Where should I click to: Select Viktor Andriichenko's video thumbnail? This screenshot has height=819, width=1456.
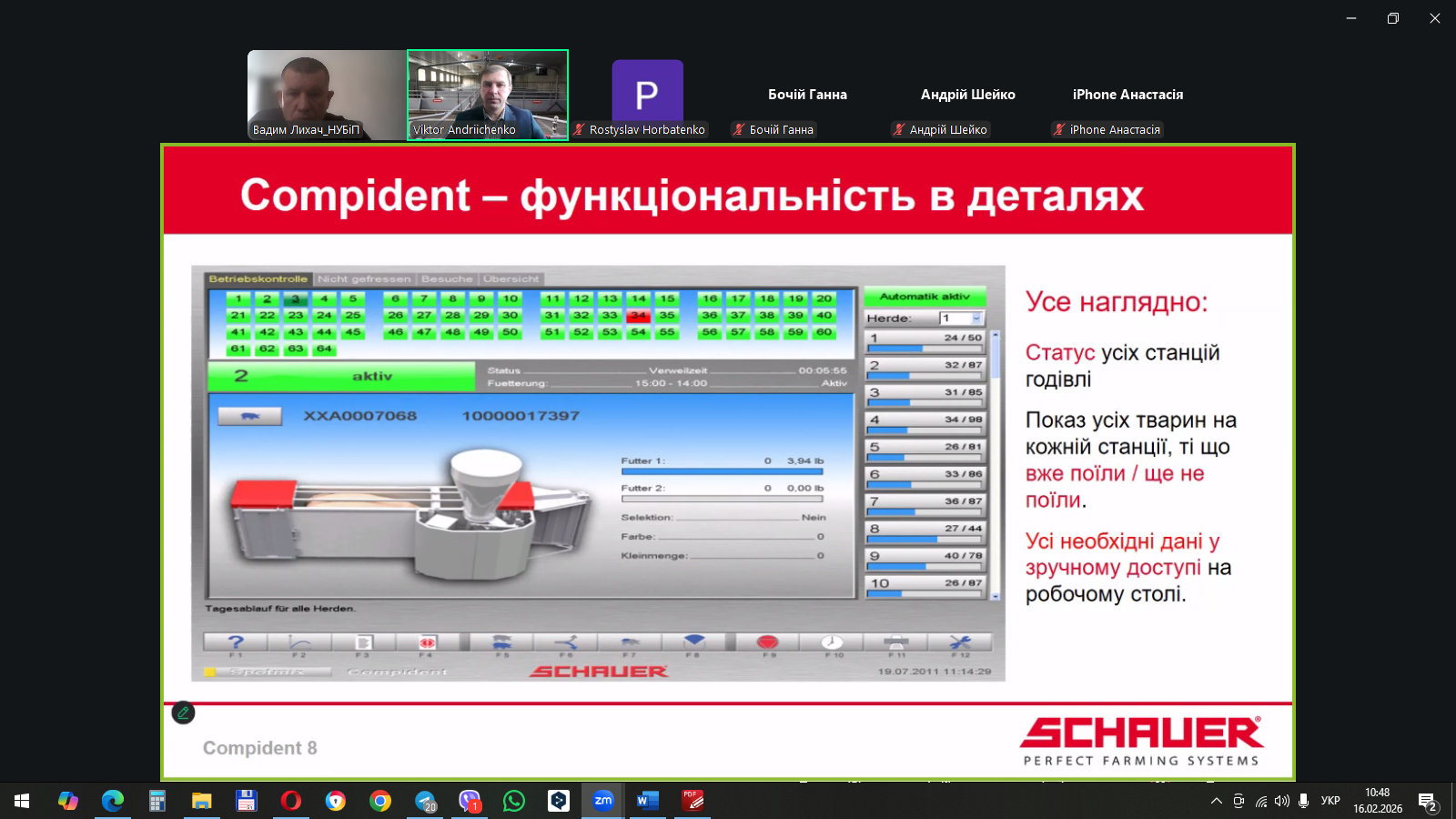click(x=488, y=95)
